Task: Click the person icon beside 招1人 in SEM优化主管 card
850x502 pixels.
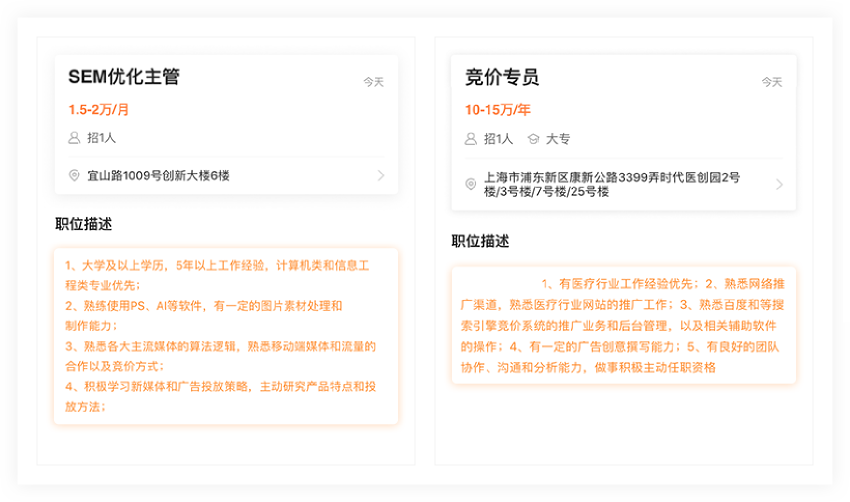Action: click(x=74, y=138)
